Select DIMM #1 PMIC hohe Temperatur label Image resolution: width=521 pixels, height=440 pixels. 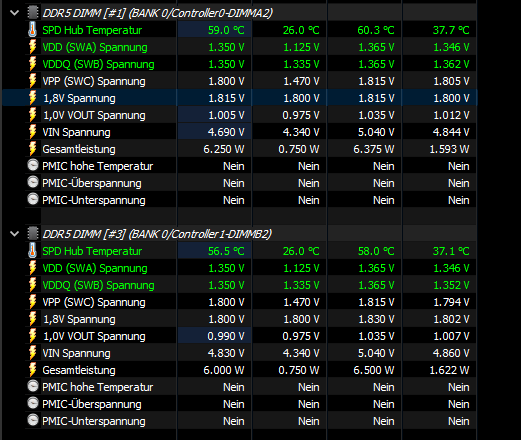pyautogui.click(x=97, y=166)
